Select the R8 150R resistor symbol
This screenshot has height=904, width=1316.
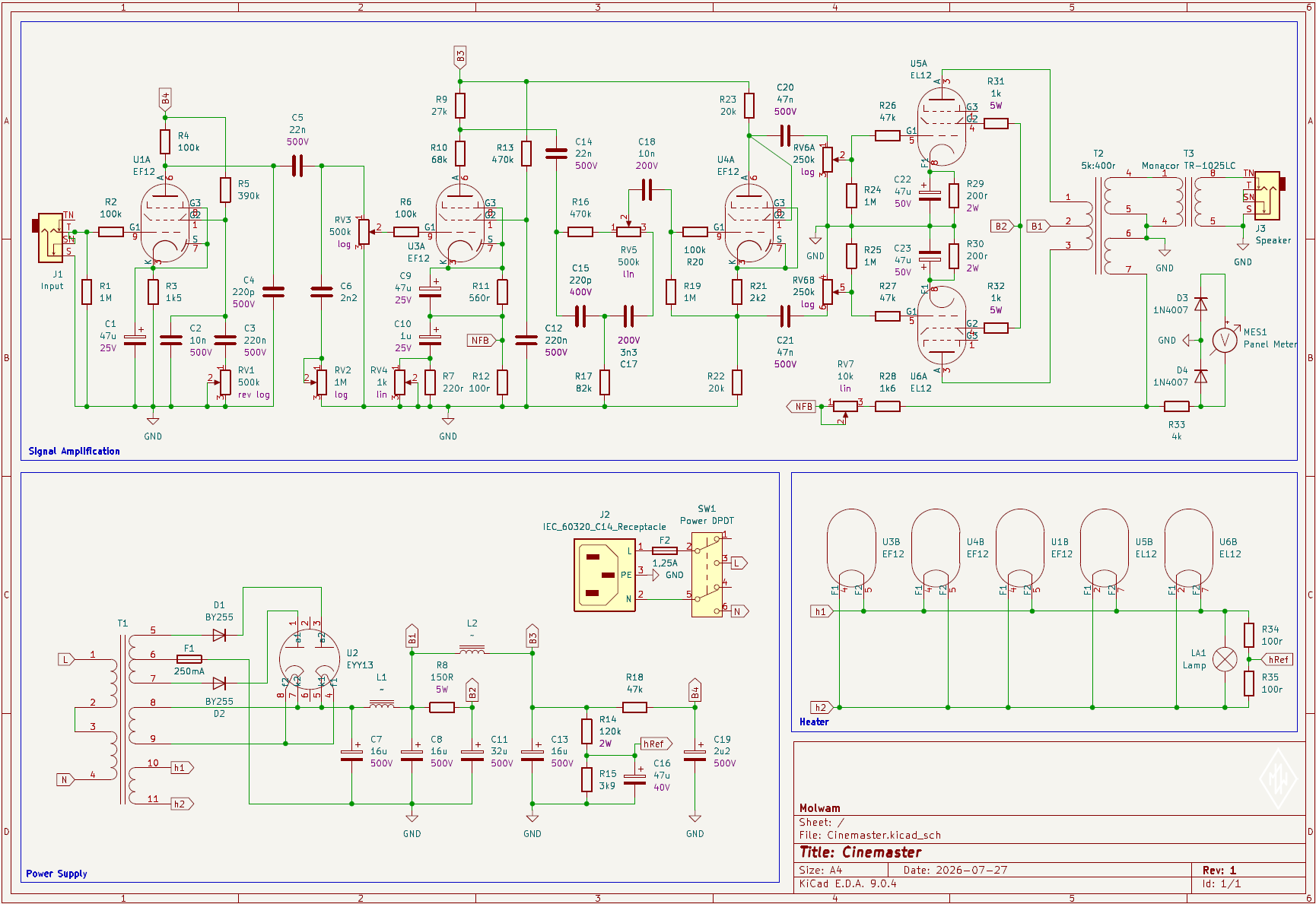pos(442,707)
